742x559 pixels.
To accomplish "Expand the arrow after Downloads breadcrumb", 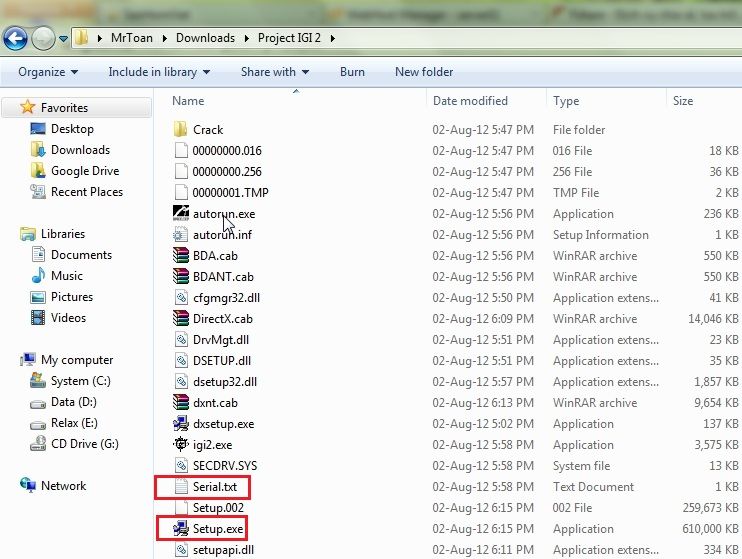I will click(x=247, y=38).
